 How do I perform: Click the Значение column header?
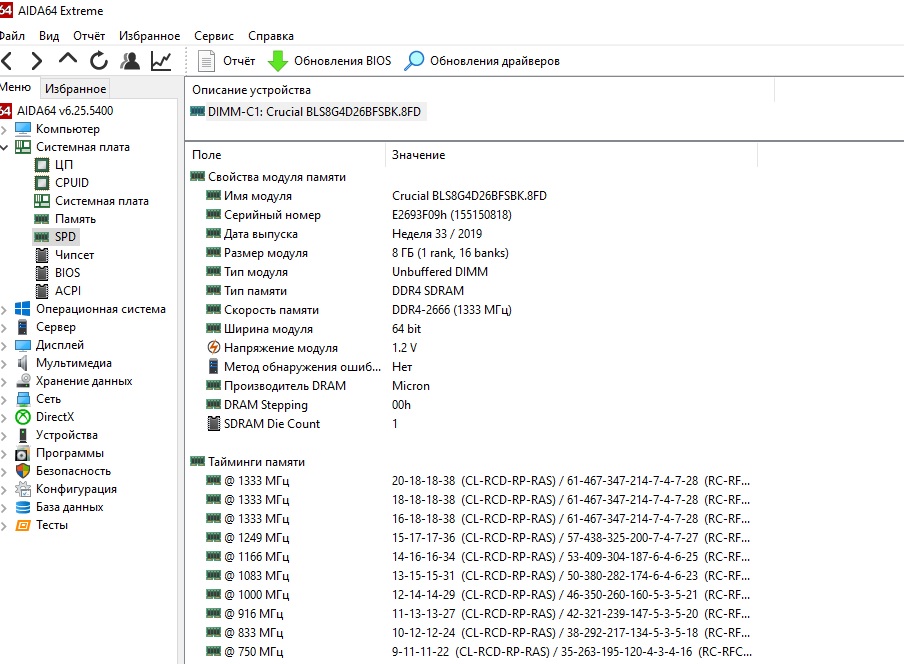(419, 155)
